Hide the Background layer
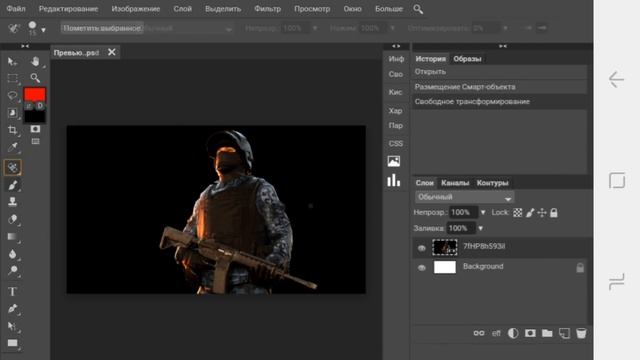 422,268
